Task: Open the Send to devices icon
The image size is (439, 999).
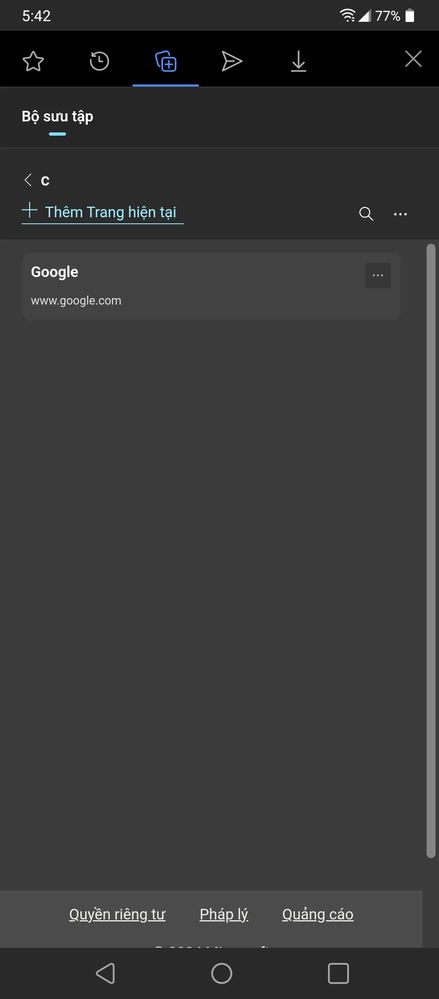Action: (x=232, y=61)
